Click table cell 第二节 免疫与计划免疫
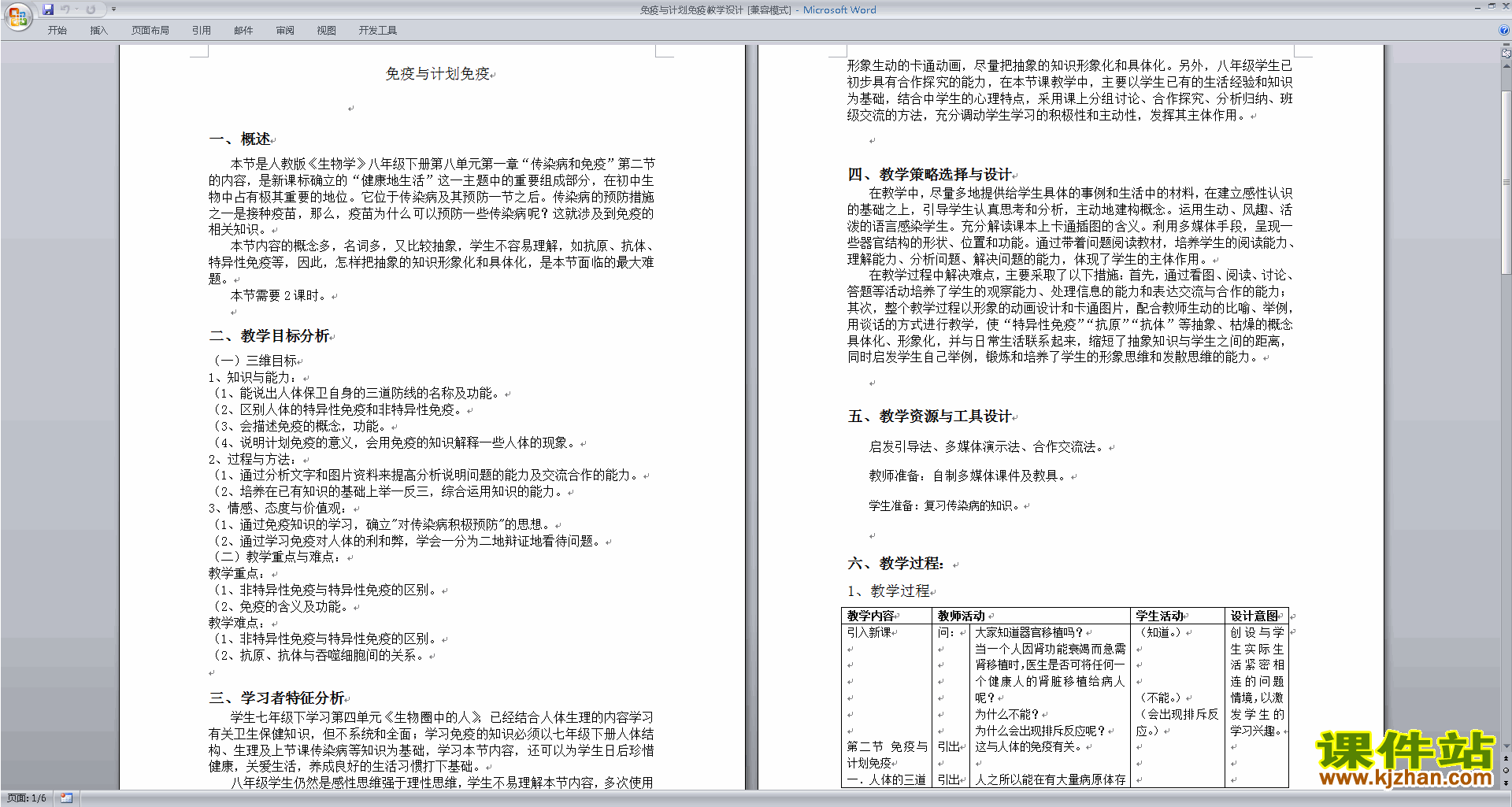This screenshot has height=807, width=1512. [x=887, y=754]
